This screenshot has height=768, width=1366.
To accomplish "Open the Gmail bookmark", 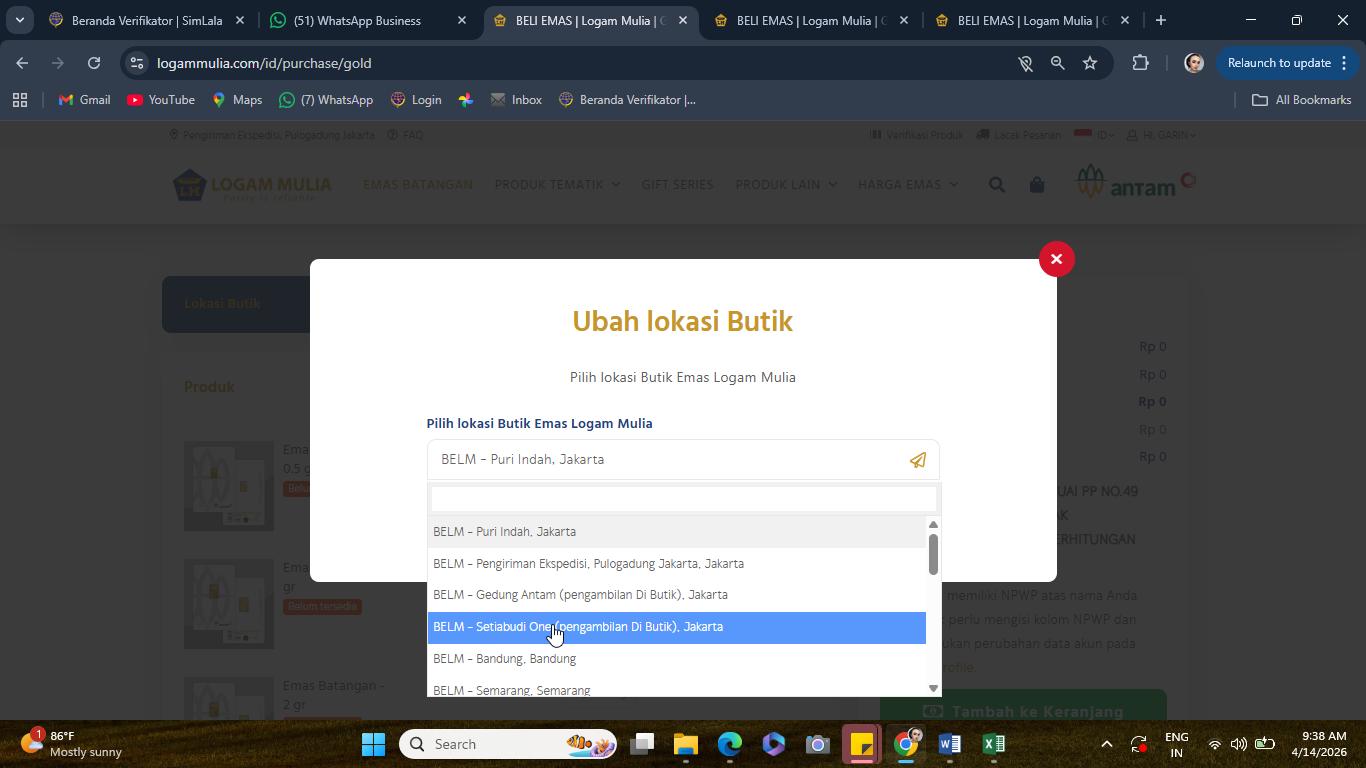I will (84, 100).
